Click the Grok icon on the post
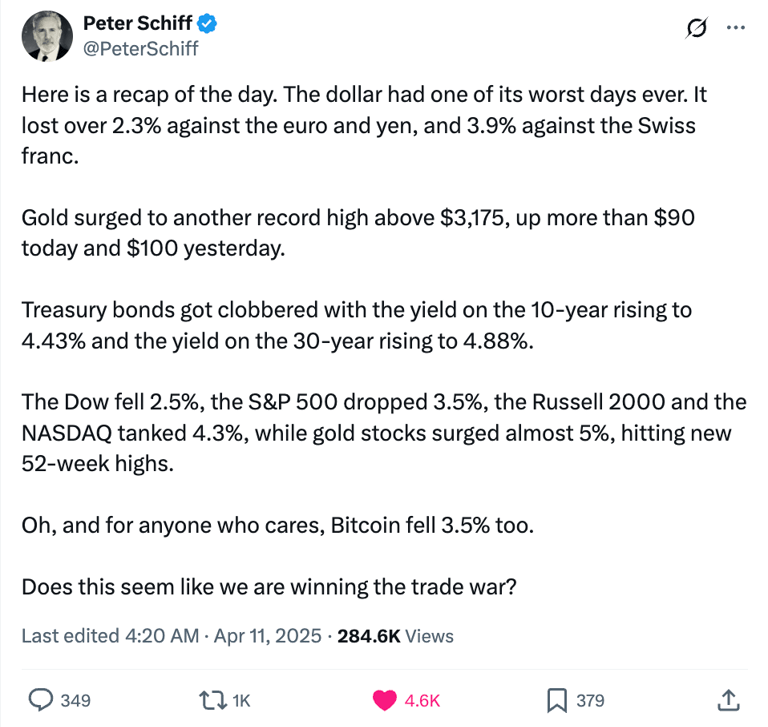 (696, 28)
